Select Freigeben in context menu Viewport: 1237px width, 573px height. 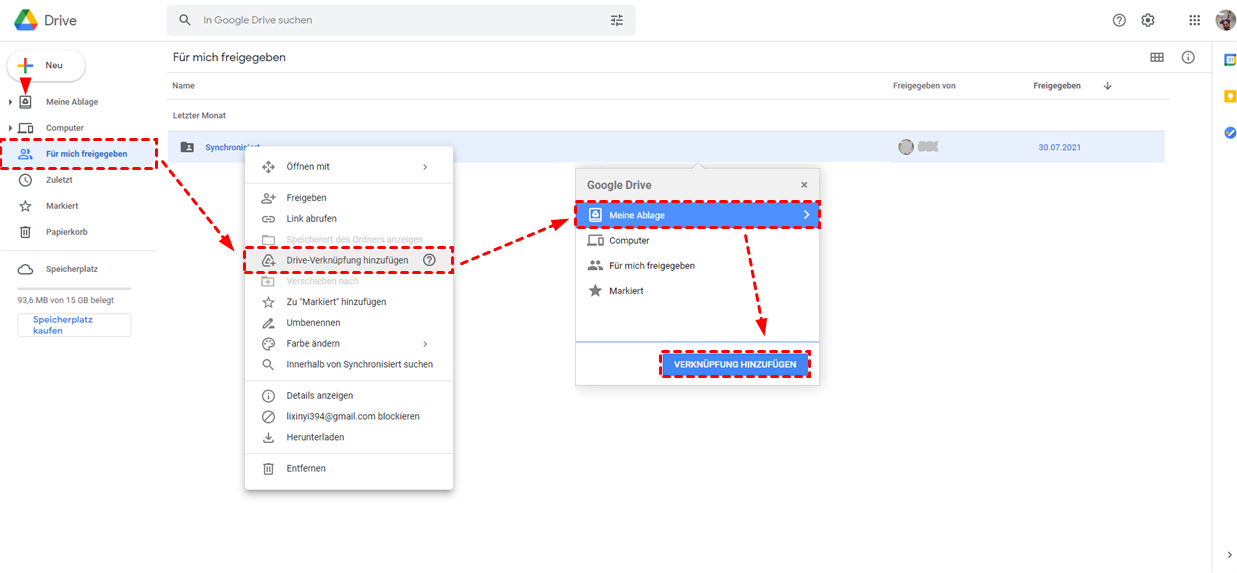[x=349, y=198]
